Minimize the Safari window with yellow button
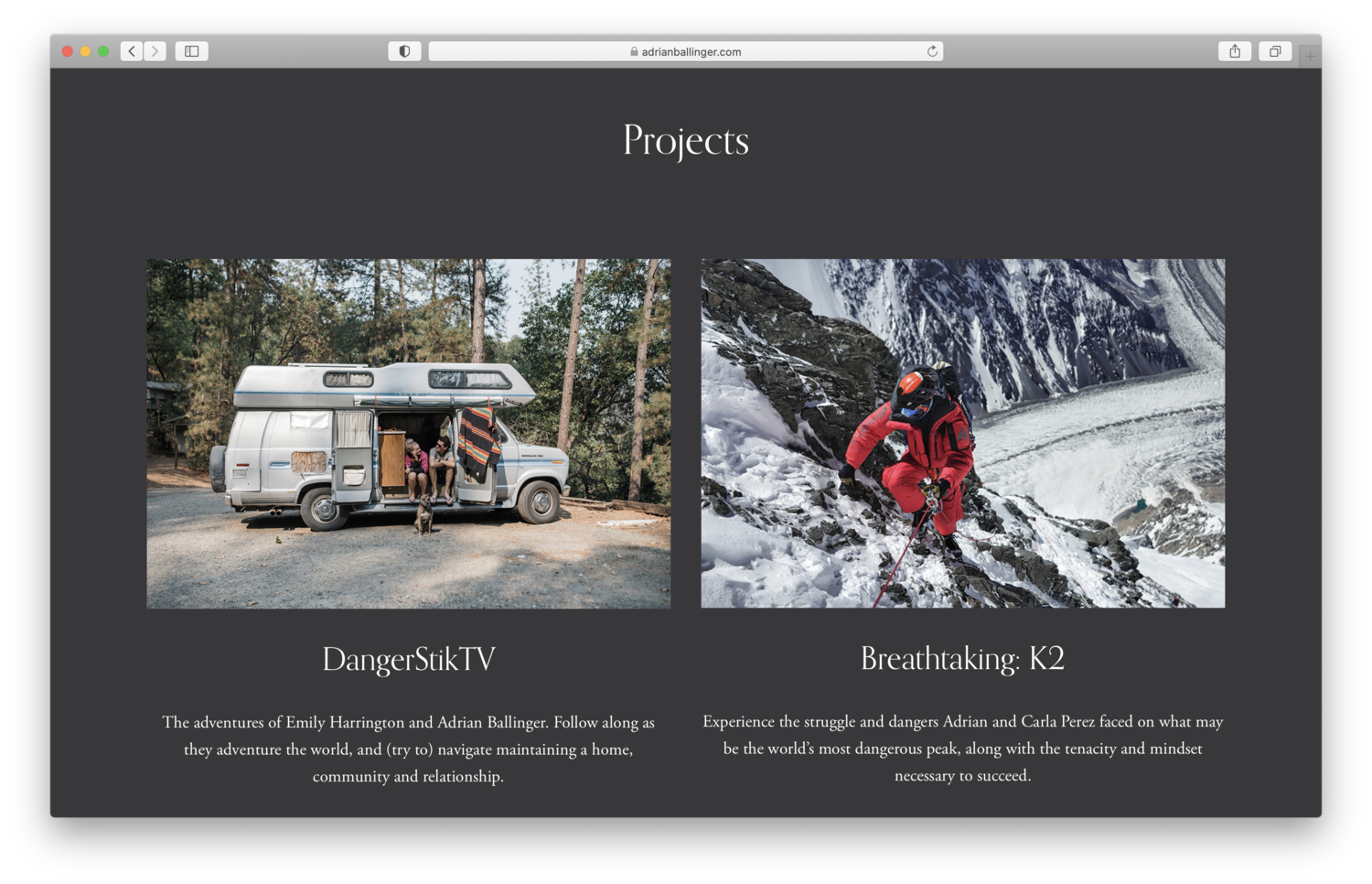This screenshot has height=884, width=1372. (86, 51)
